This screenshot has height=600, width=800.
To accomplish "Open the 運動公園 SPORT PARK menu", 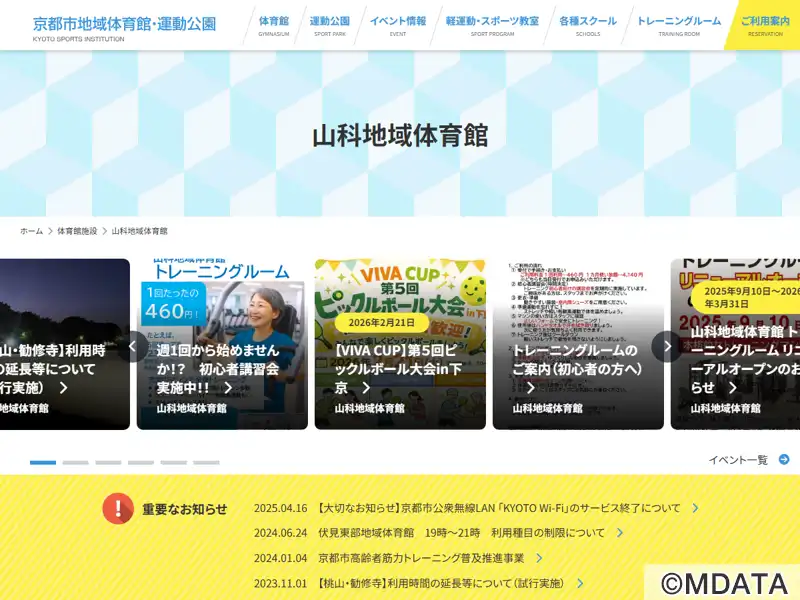I will click(330, 26).
